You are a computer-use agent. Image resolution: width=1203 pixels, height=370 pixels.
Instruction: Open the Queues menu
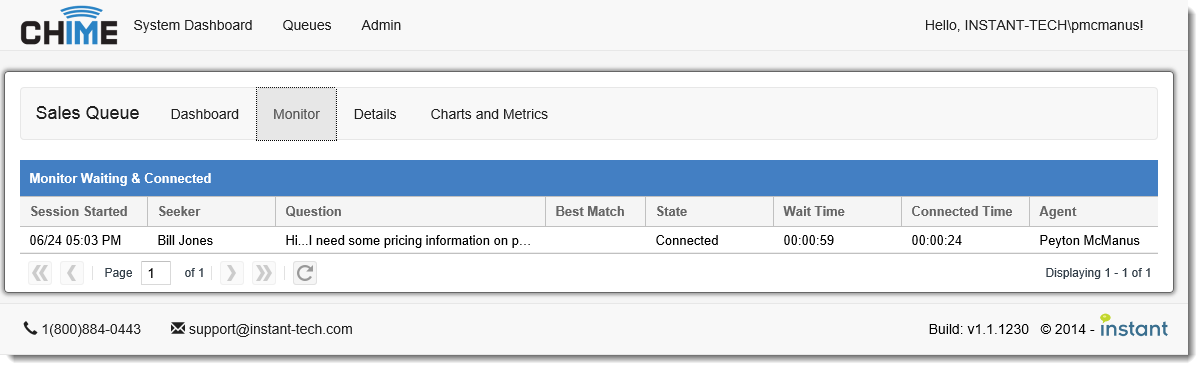pyautogui.click(x=307, y=25)
